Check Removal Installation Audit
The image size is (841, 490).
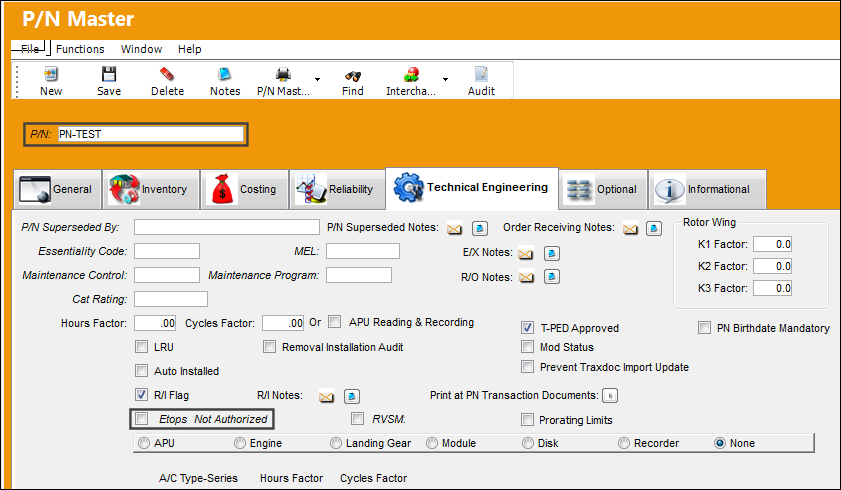[x=269, y=347]
